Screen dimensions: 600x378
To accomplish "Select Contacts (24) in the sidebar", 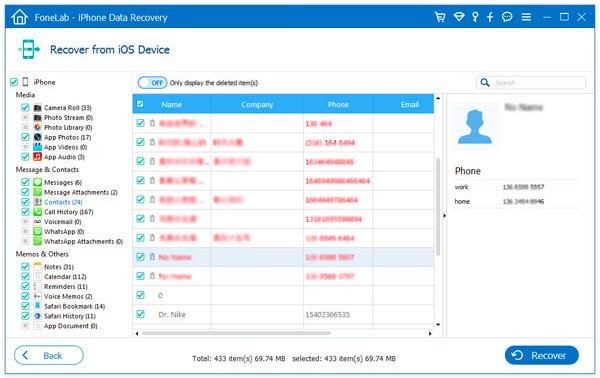I will click(63, 202).
